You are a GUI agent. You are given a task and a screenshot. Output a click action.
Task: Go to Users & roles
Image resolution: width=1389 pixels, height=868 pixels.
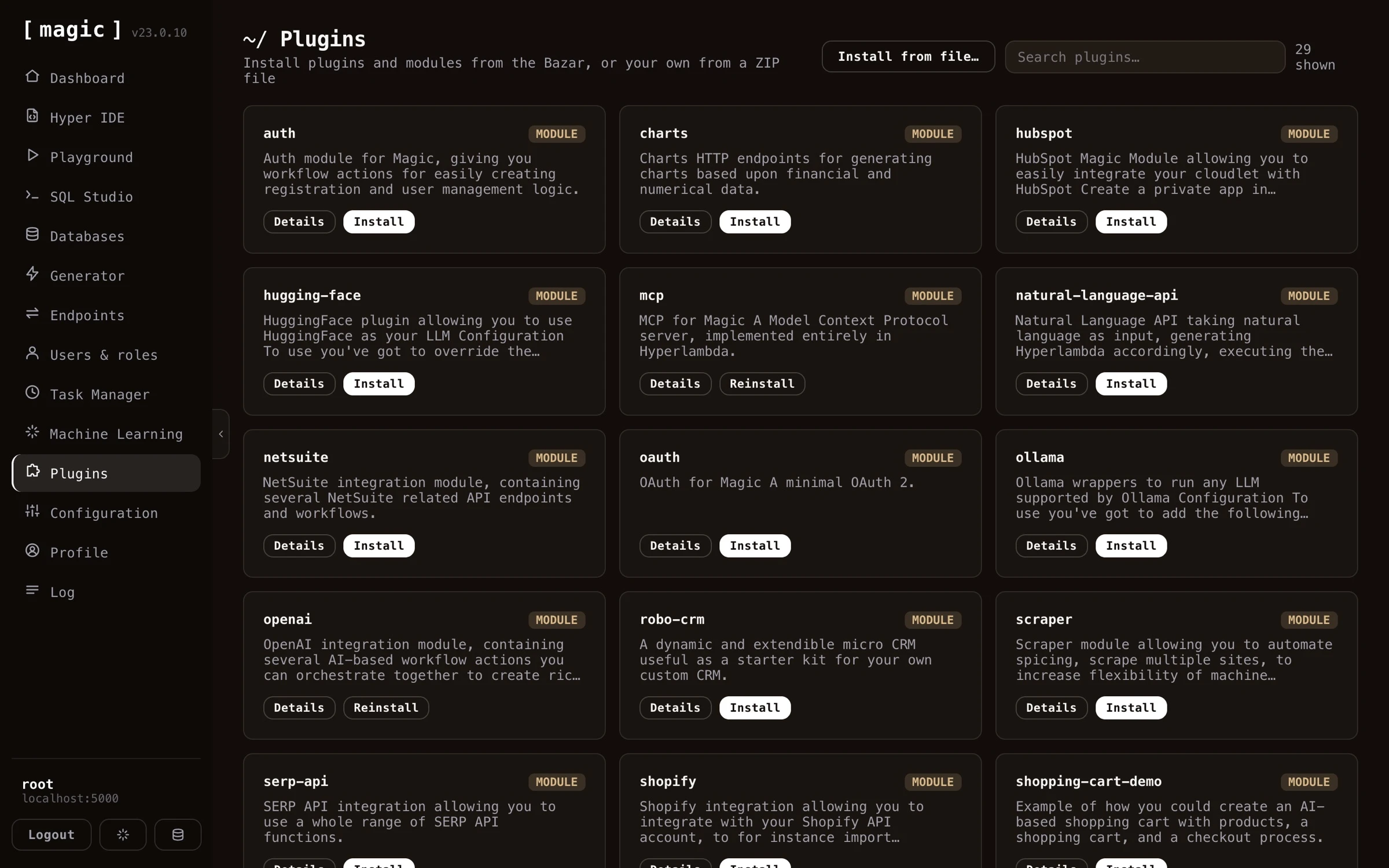coord(106,355)
